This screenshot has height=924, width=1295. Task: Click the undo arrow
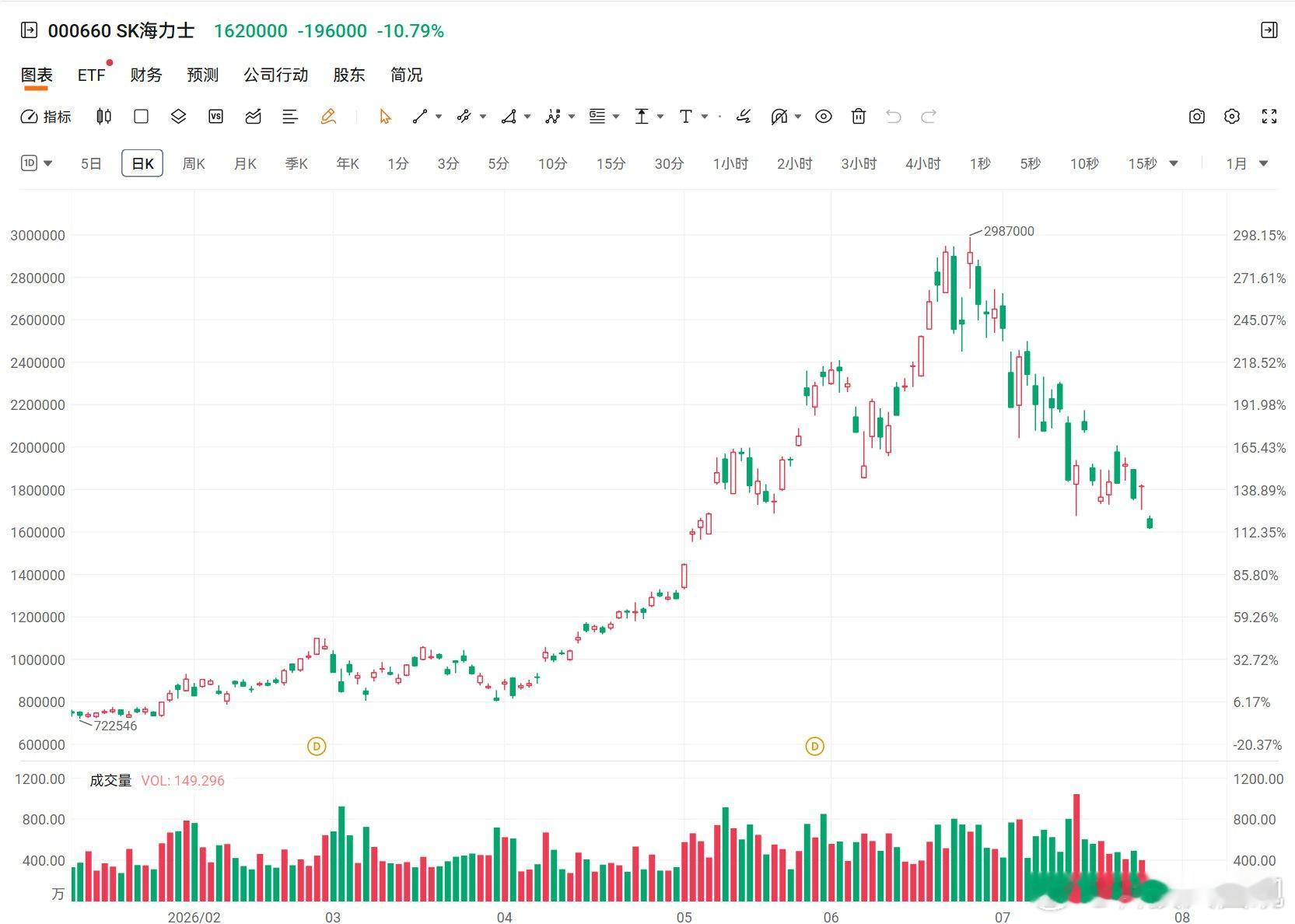click(894, 117)
